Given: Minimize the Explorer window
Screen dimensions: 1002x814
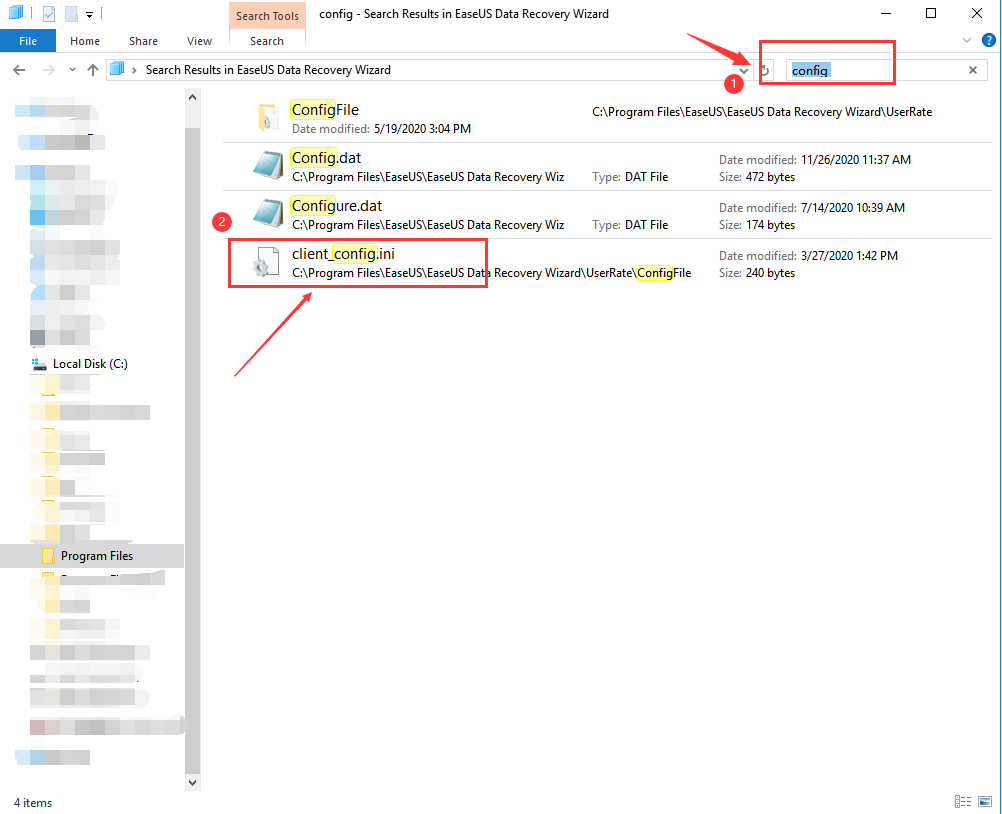Looking at the screenshot, I should 886,13.
